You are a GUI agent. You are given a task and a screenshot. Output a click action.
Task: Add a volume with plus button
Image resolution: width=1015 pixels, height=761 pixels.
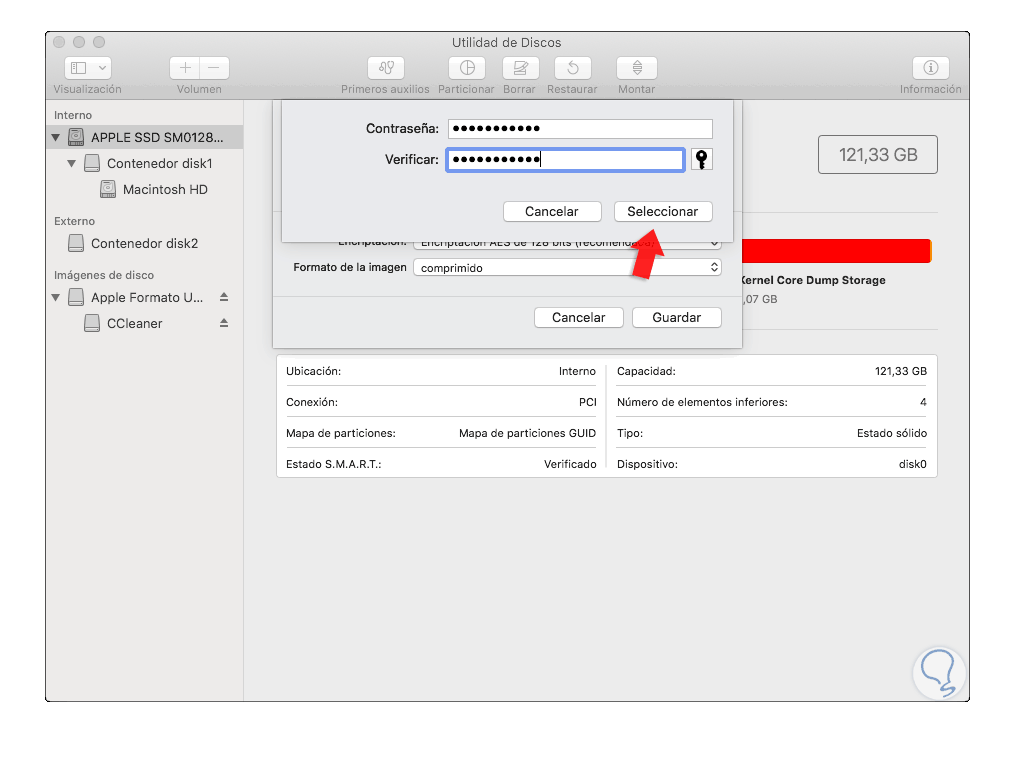click(185, 68)
